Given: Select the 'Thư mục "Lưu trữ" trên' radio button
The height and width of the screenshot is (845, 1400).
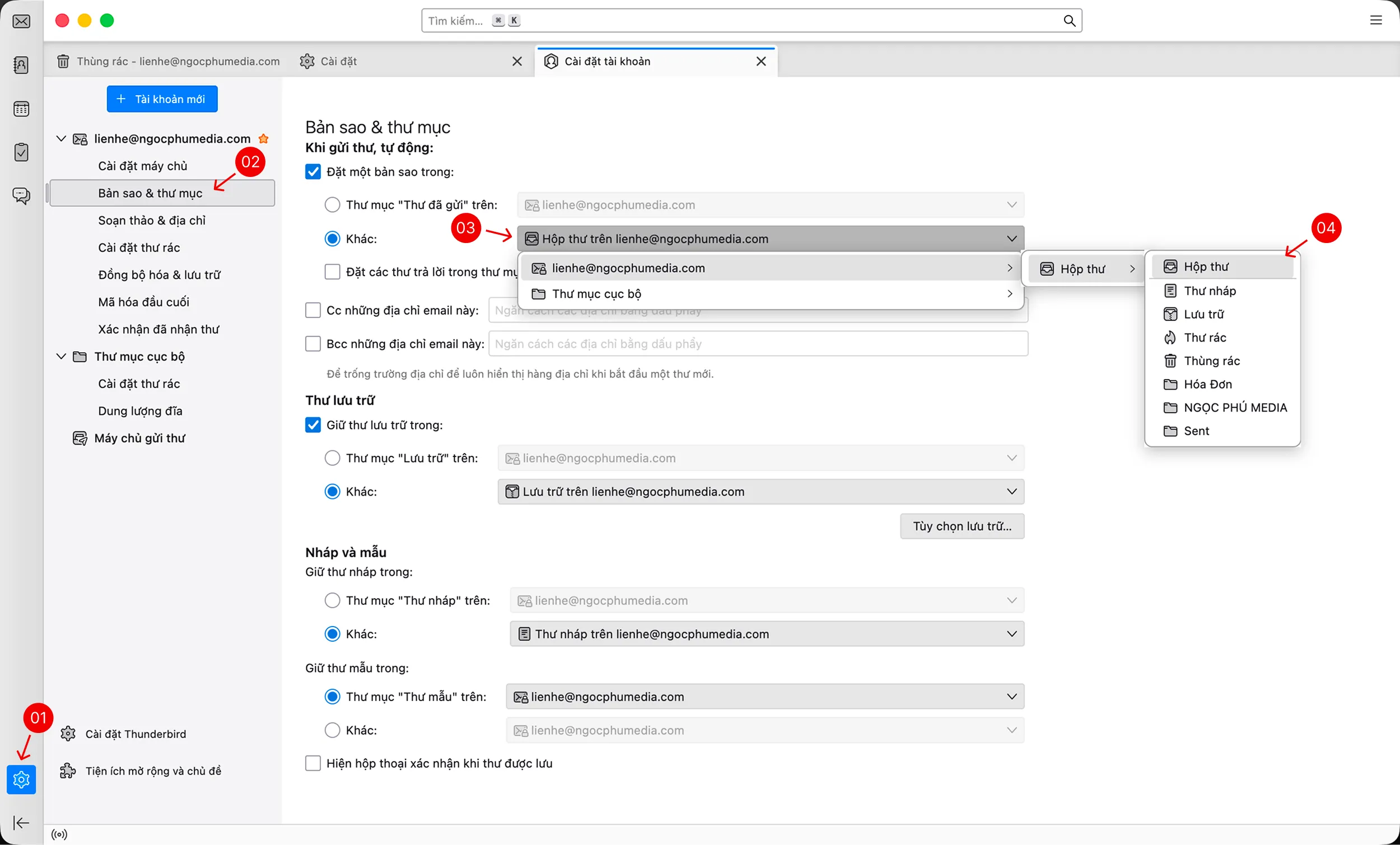Looking at the screenshot, I should pos(333,457).
